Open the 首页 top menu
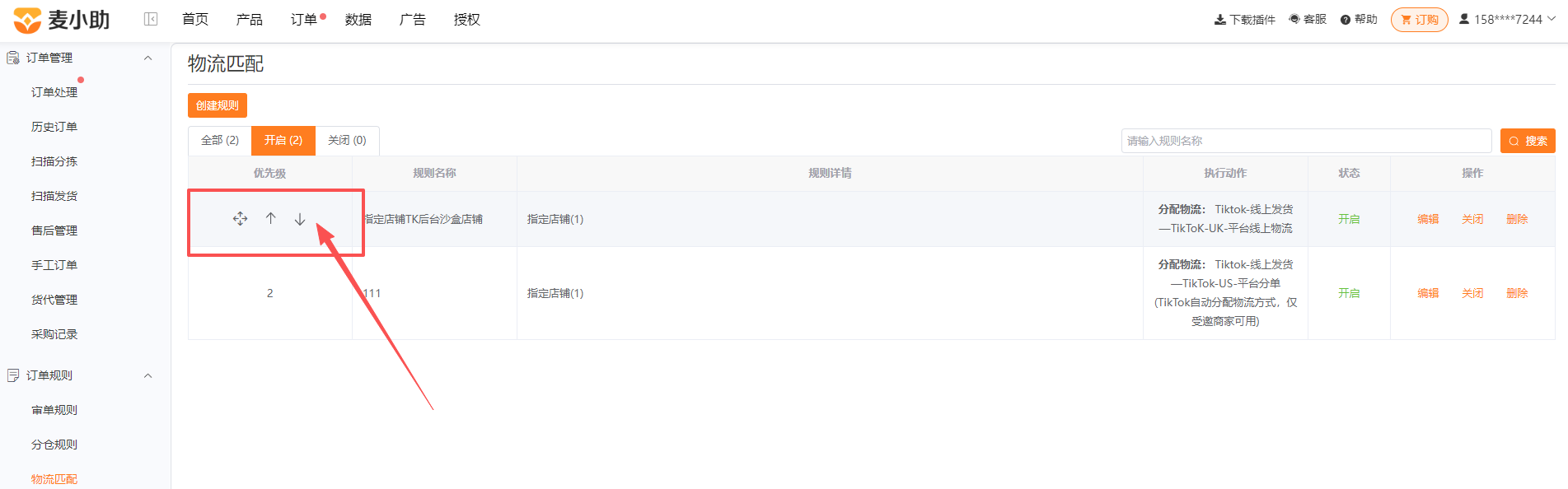The height and width of the screenshot is (489, 1568). pyautogui.click(x=195, y=20)
